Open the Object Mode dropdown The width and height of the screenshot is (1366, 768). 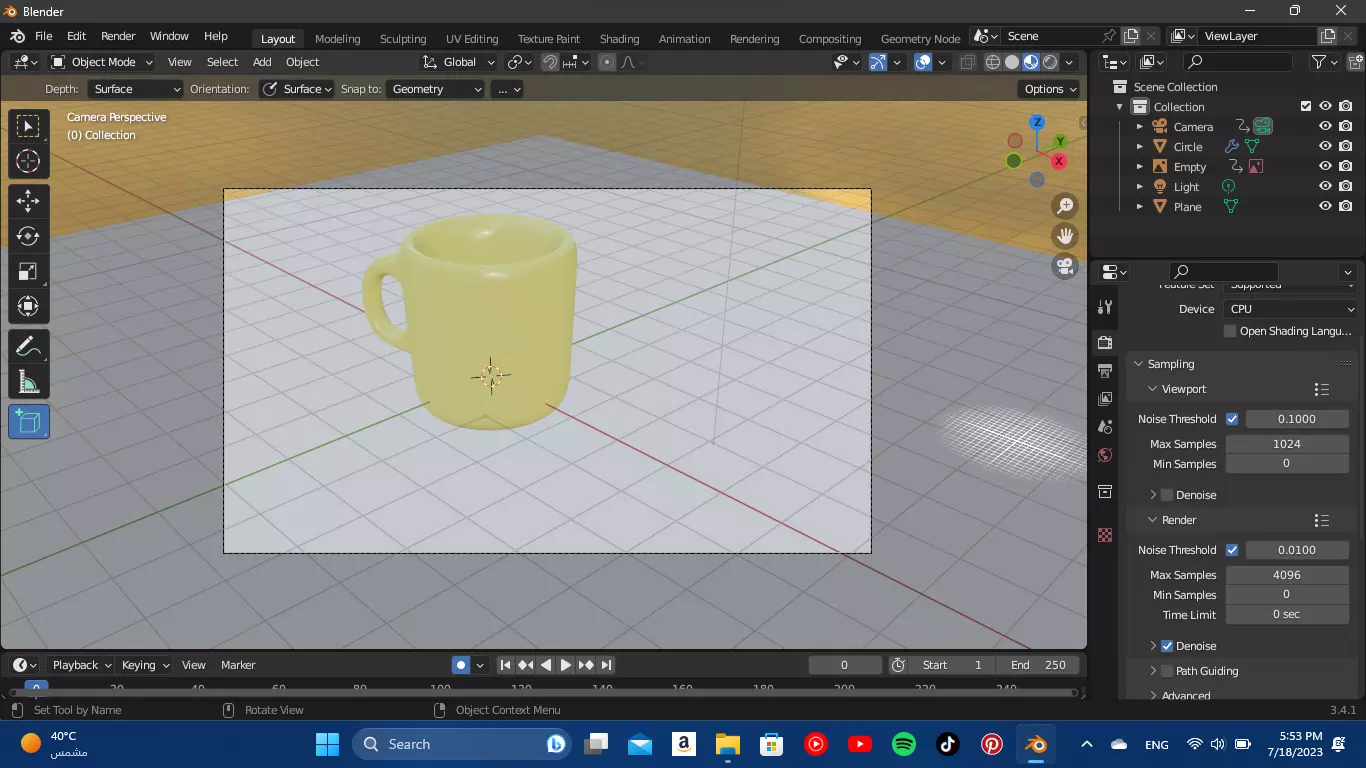click(102, 62)
